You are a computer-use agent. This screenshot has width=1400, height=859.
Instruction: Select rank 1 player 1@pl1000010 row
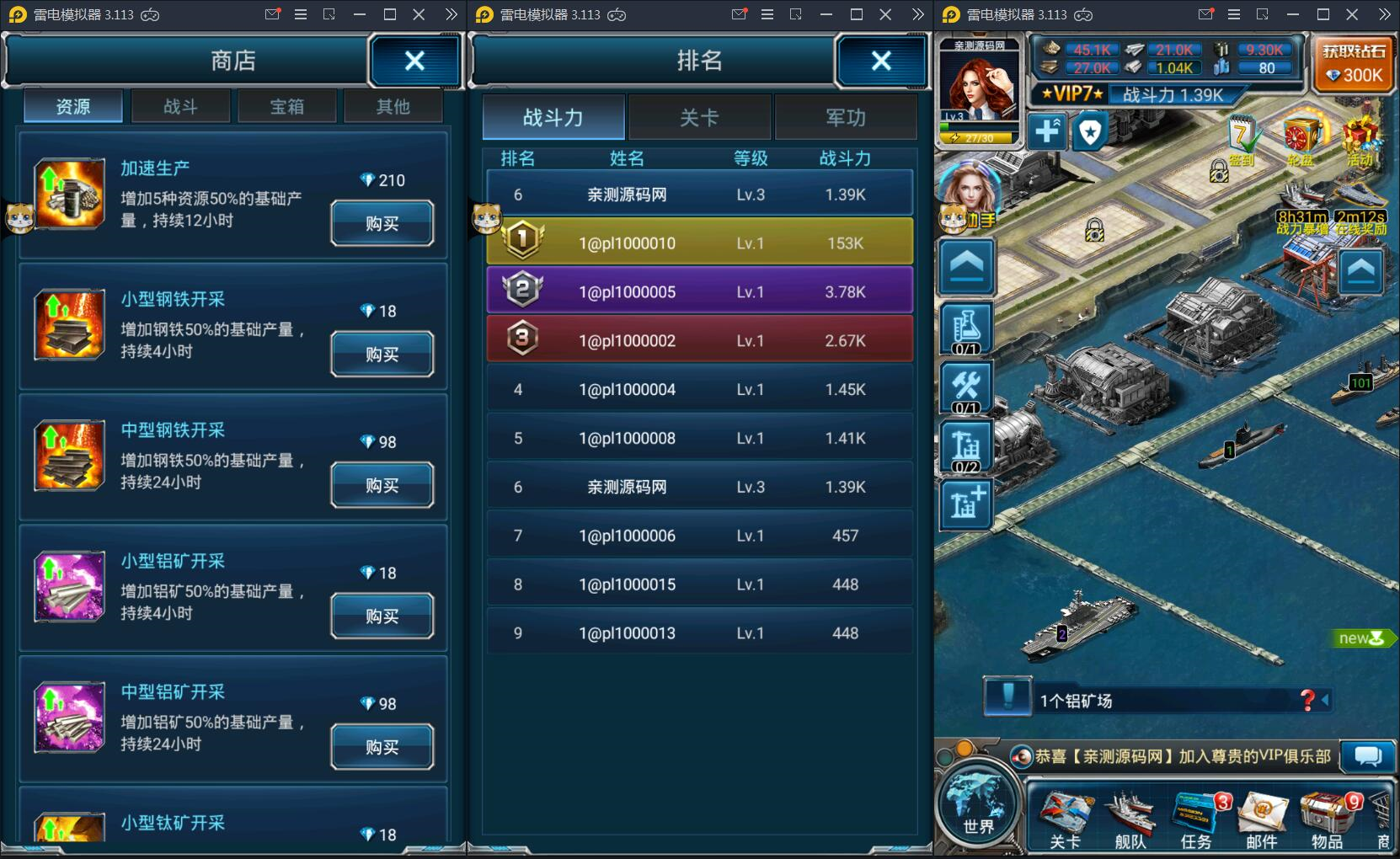[700, 243]
